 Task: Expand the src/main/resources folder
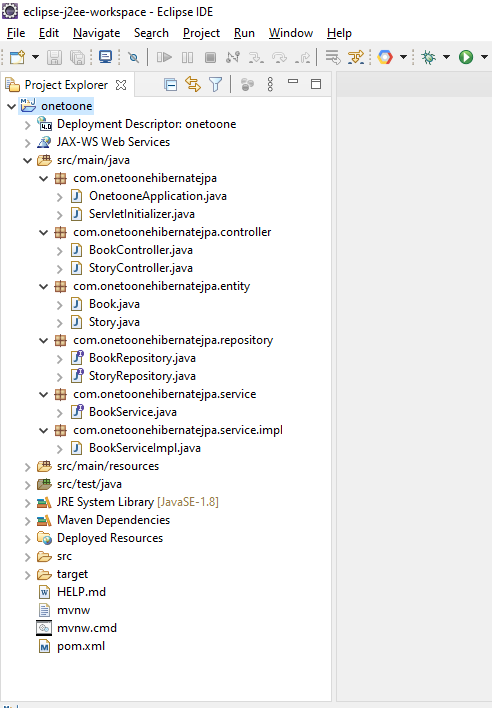pyautogui.click(x=28, y=466)
